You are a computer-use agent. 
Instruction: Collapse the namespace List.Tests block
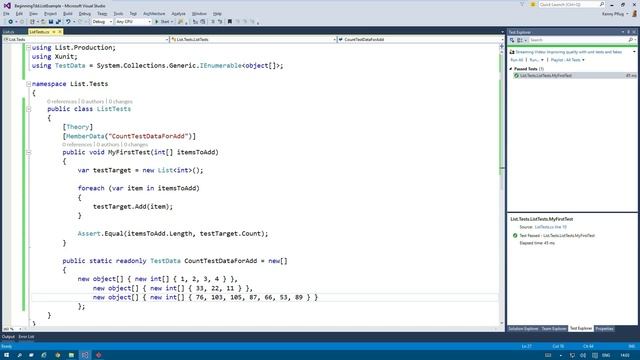point(29,84)
